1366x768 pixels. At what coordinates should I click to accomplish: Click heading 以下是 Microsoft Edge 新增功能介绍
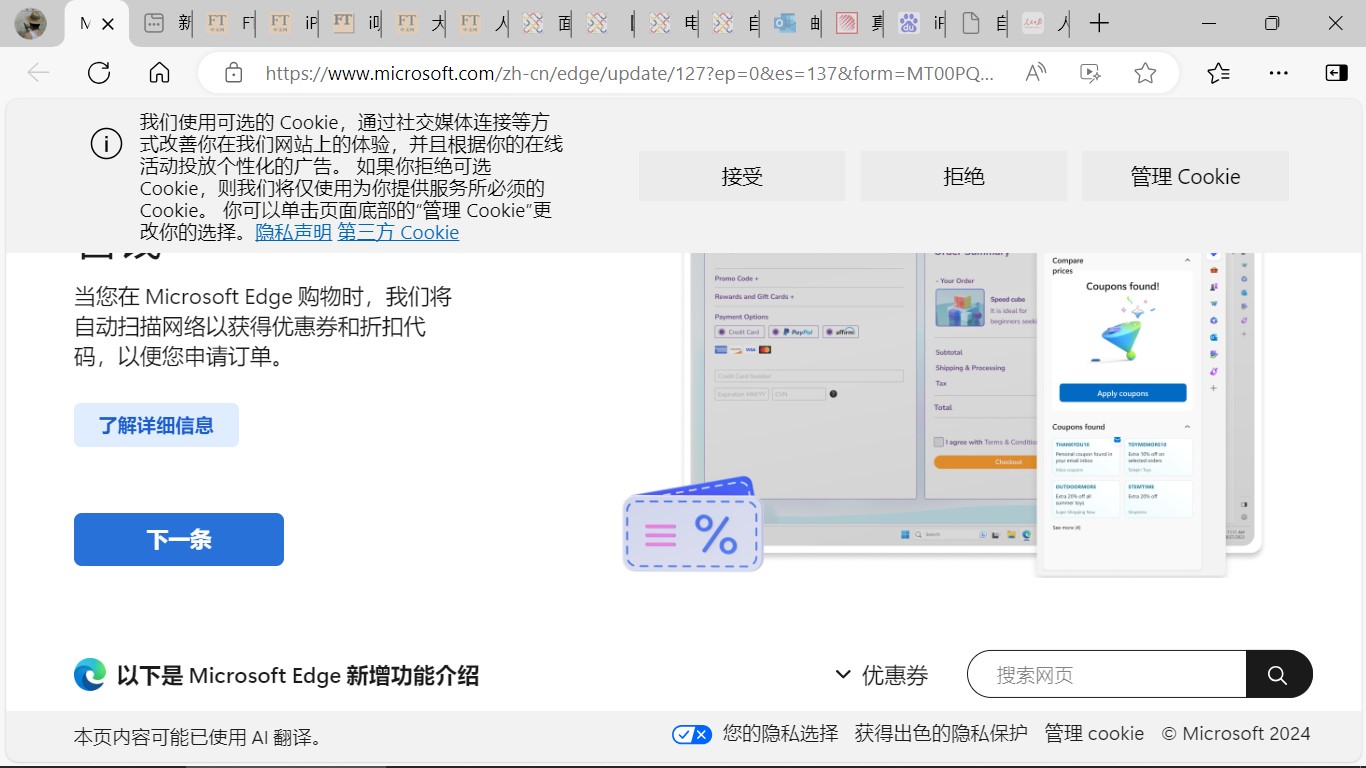pos(298,676)
